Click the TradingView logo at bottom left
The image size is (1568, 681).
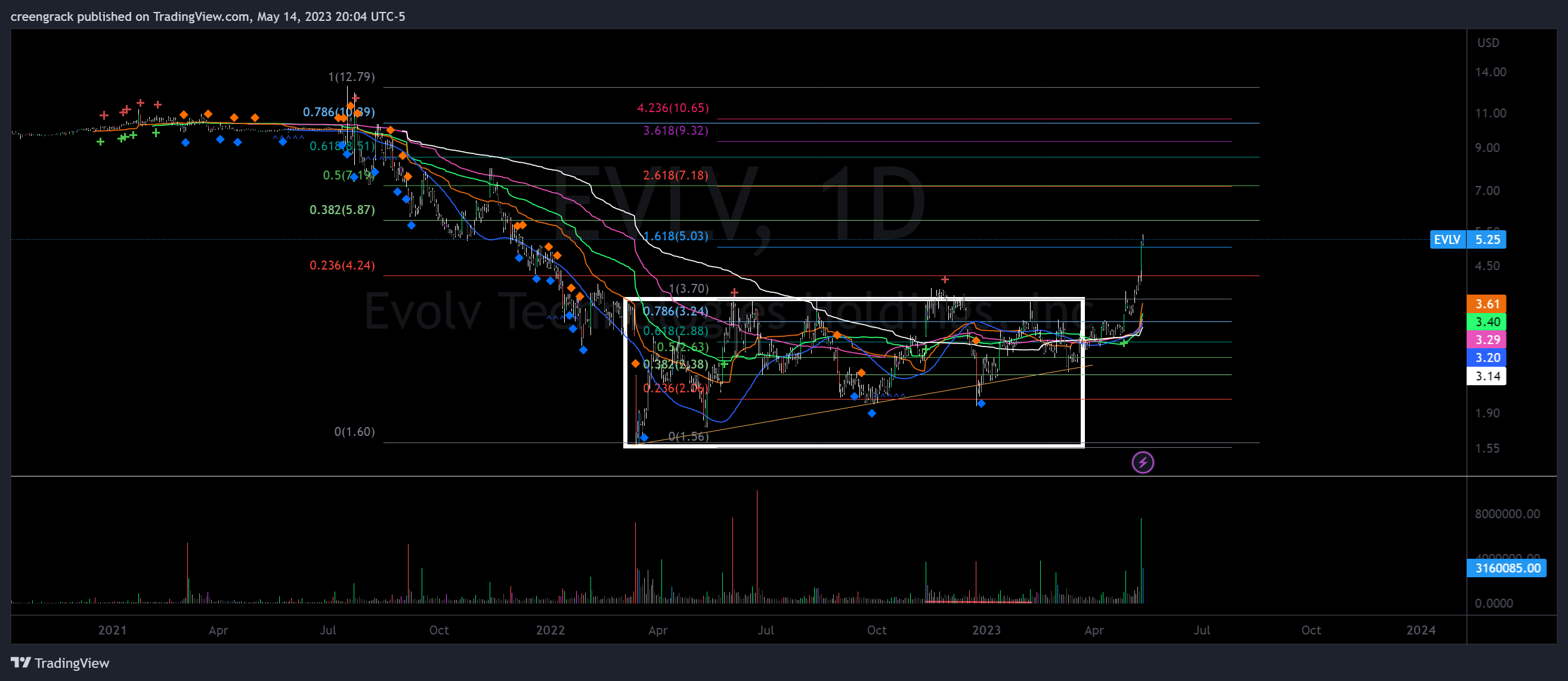pos(60,663)
